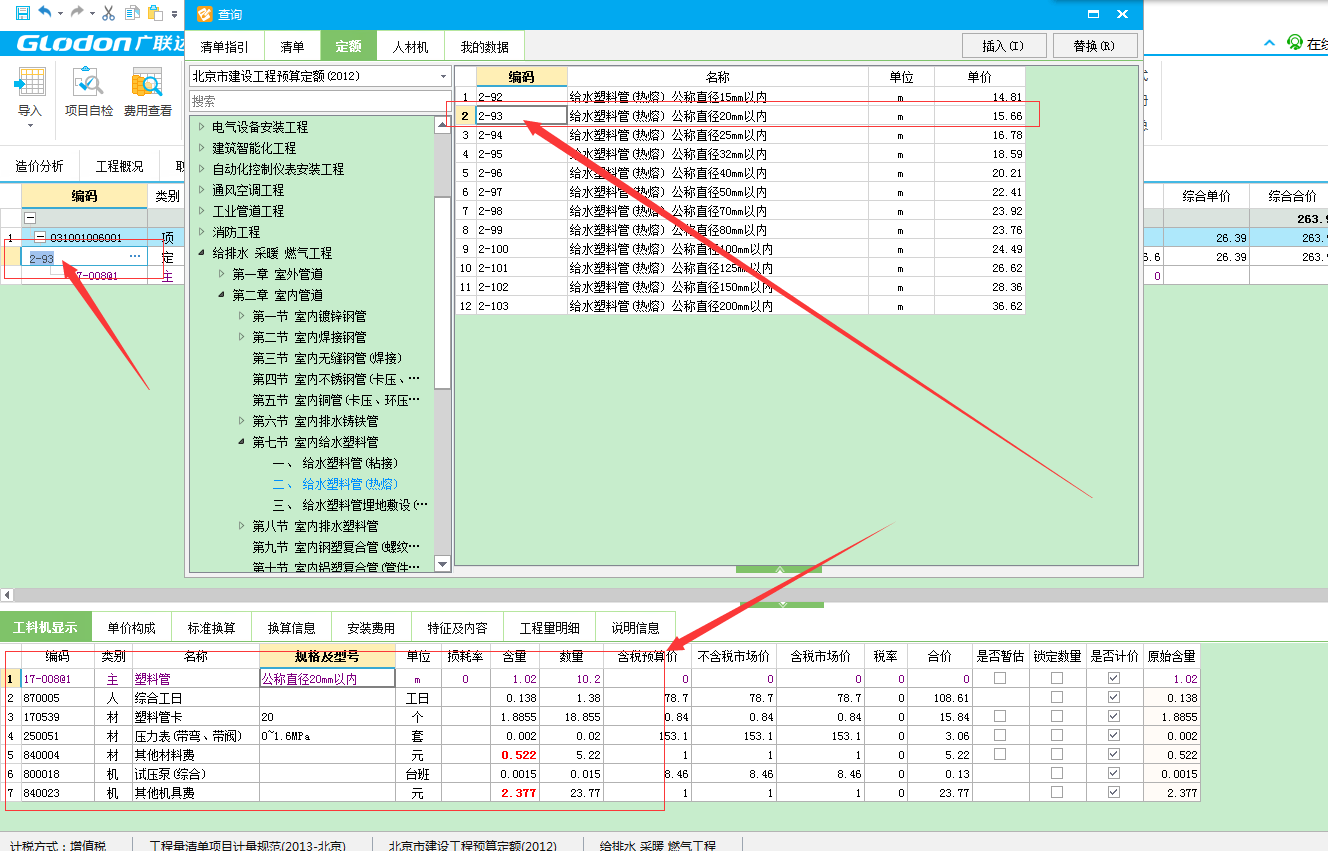The height and width of the screenshot is (851, 1328).
Task: Toggle 锁定数量 checkbox for 综合工日 row
Action: [x=1057, y=698]
